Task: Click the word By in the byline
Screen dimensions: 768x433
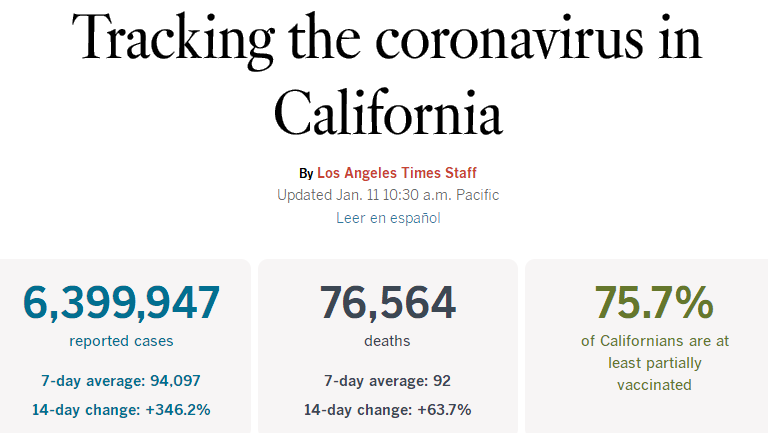Action: [x=306, y=173]
